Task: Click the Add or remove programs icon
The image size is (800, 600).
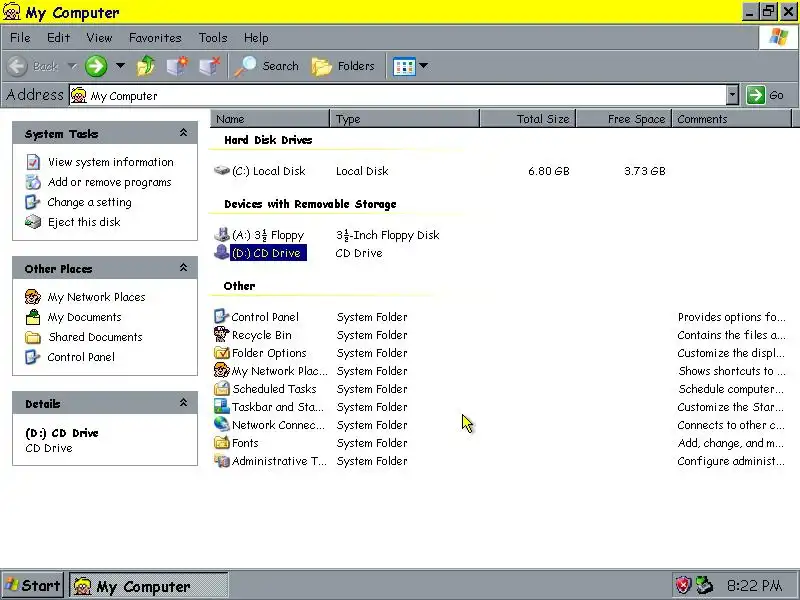Action: point(33,182)
